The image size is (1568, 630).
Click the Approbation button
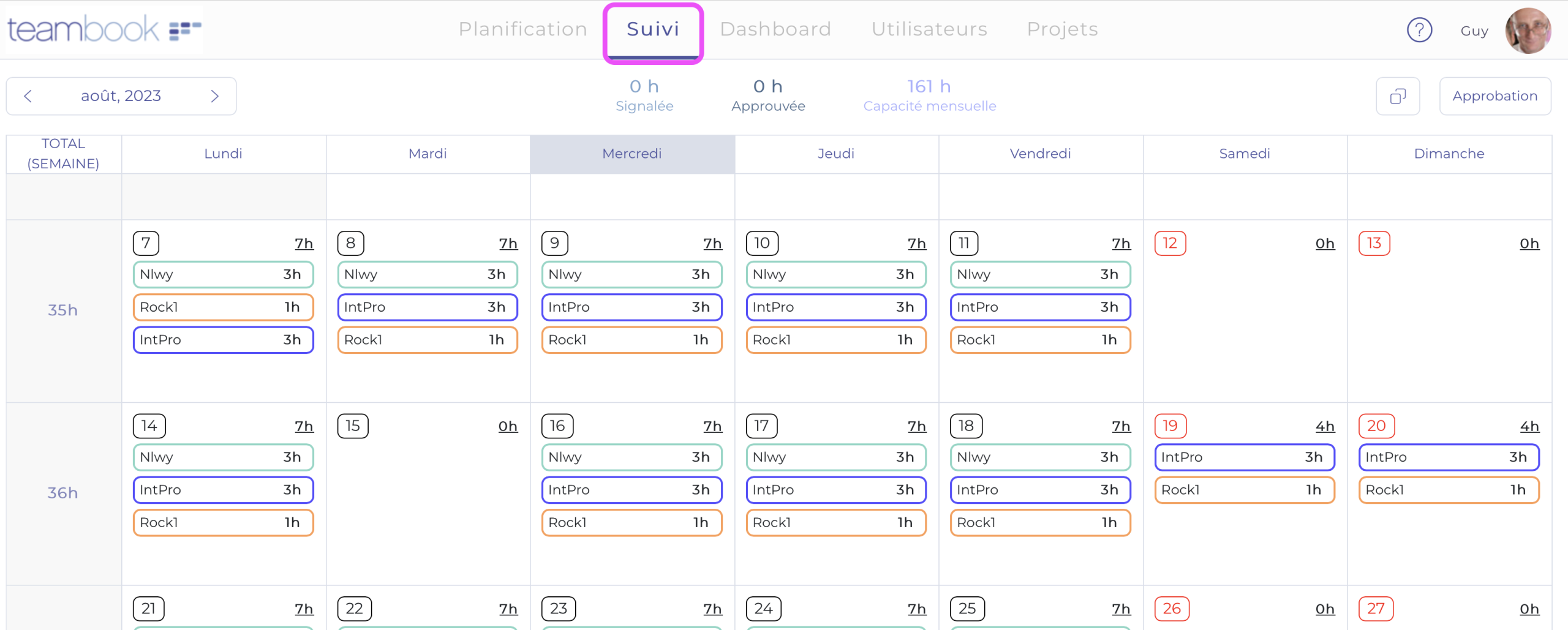[1495, 96]
